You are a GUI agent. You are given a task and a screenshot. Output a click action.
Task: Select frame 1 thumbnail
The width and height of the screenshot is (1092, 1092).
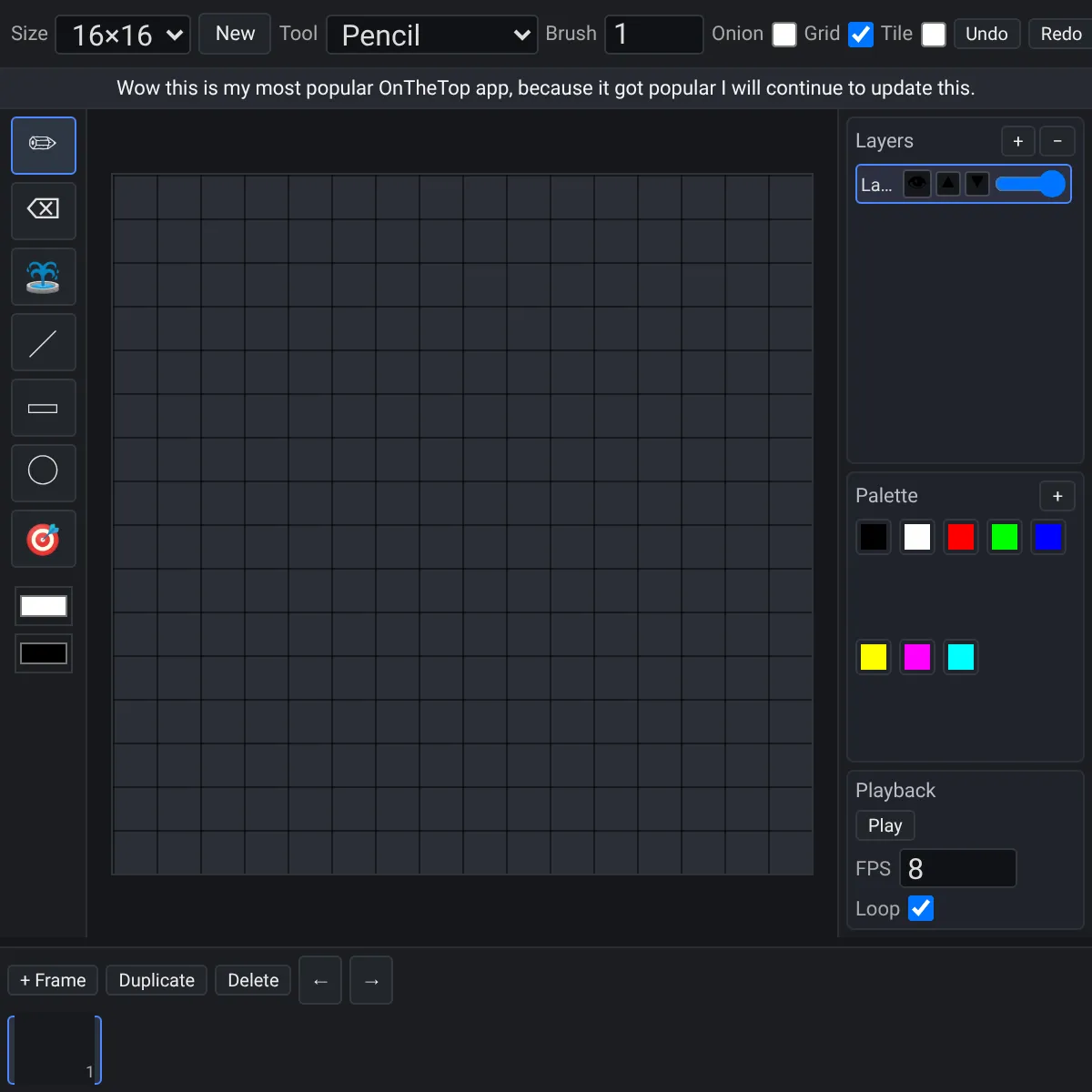55,1050
